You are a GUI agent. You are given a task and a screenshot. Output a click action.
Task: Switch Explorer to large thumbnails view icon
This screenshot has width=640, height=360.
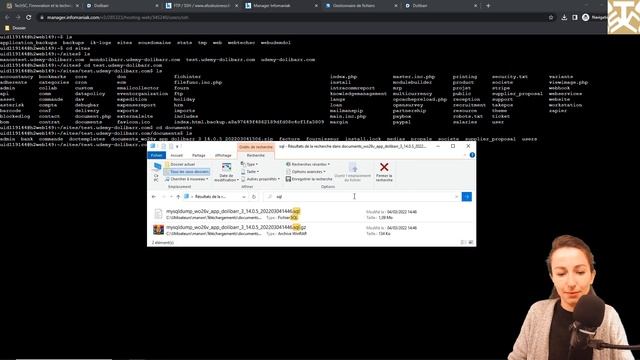(471, 242)
